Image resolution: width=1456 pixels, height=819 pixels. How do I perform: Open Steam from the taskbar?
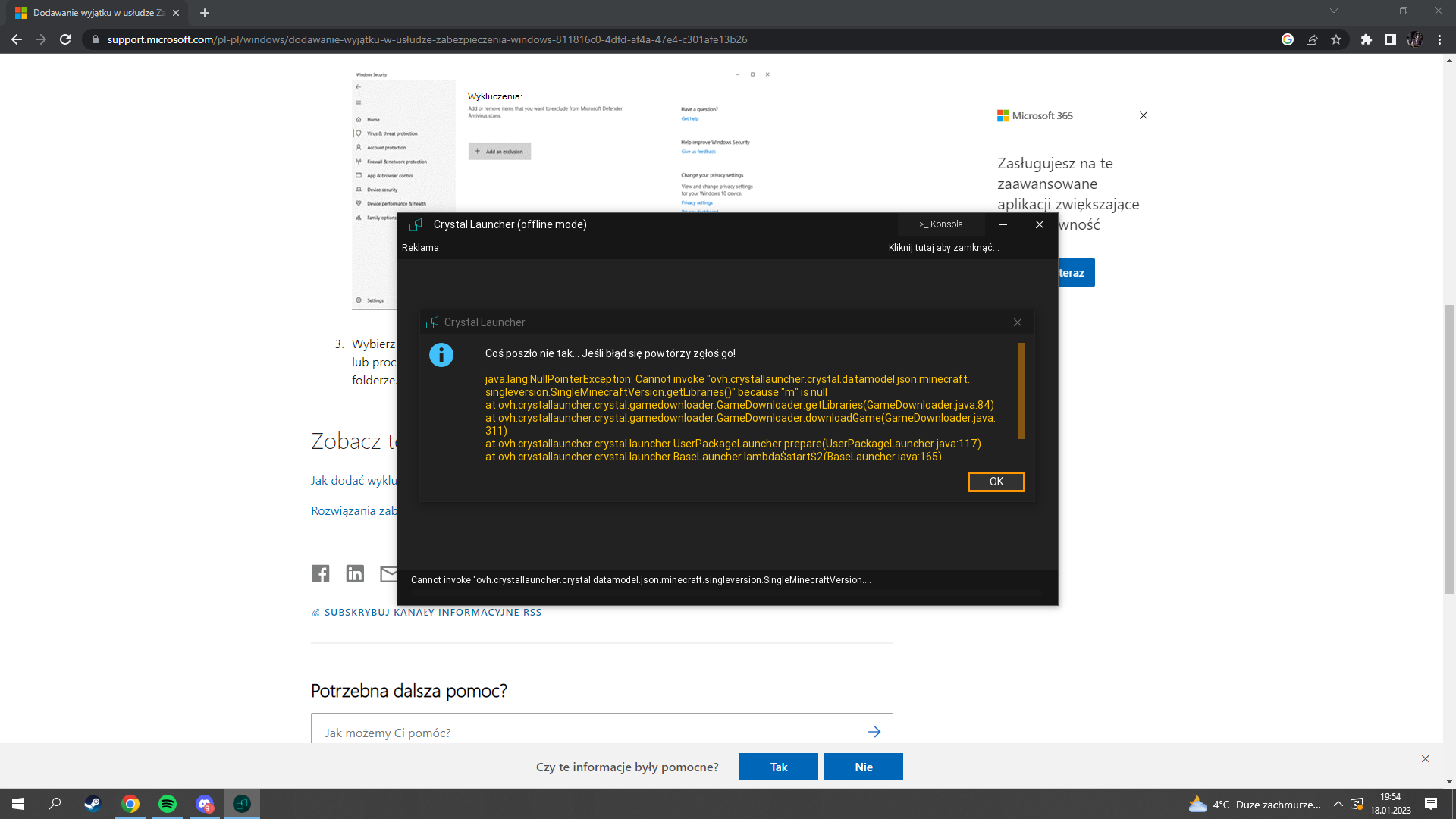point(93,804)
